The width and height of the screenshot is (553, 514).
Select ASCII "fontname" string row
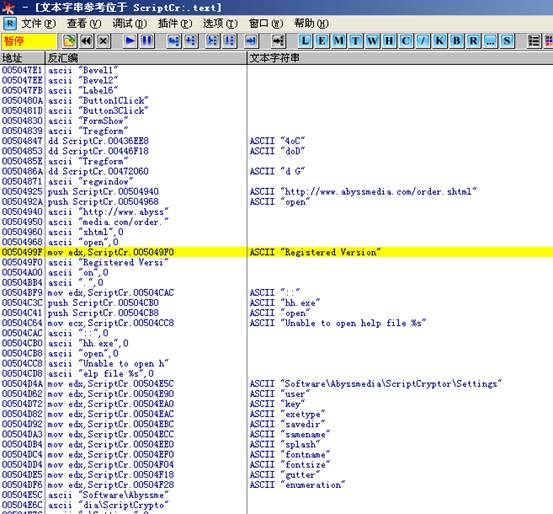(x=276, y=455)
